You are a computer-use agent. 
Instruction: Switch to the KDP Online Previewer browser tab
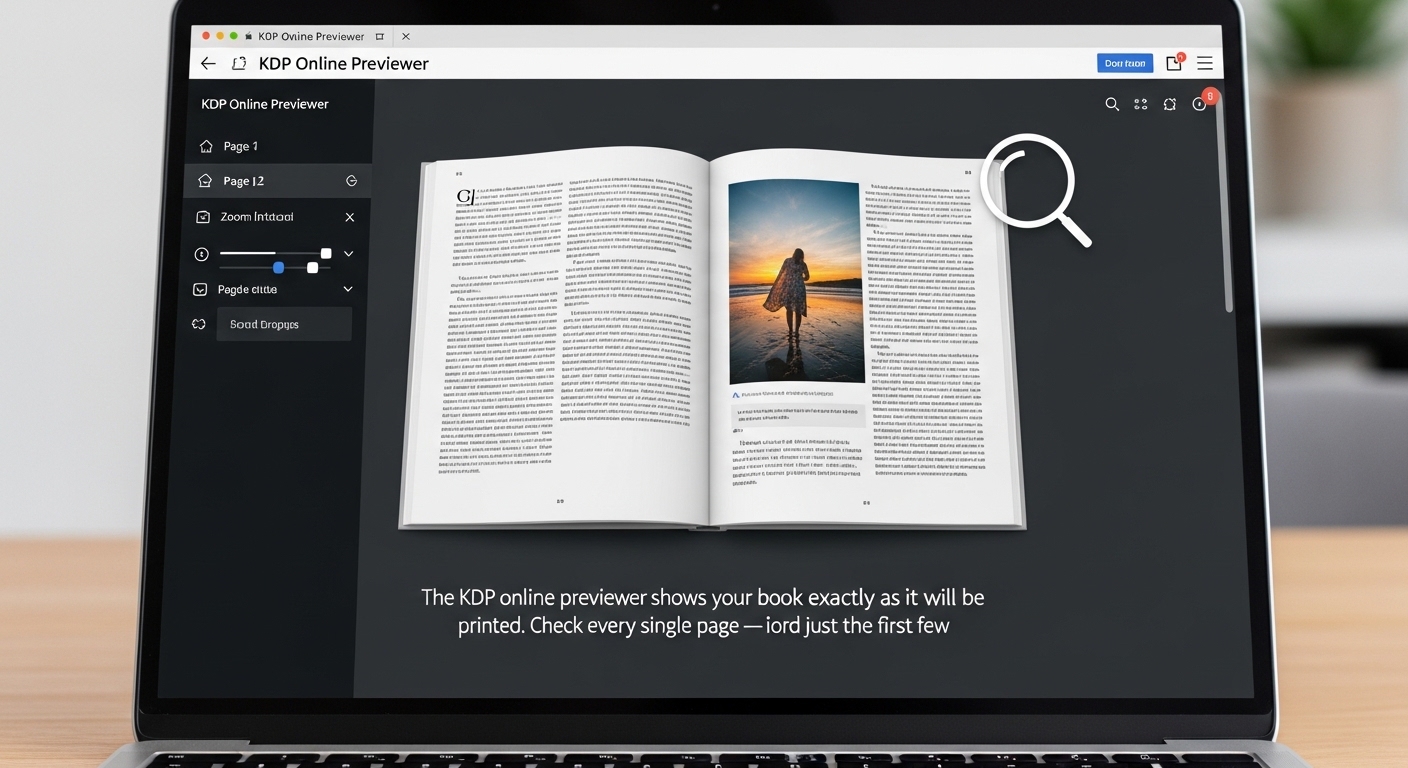point(310,36)
